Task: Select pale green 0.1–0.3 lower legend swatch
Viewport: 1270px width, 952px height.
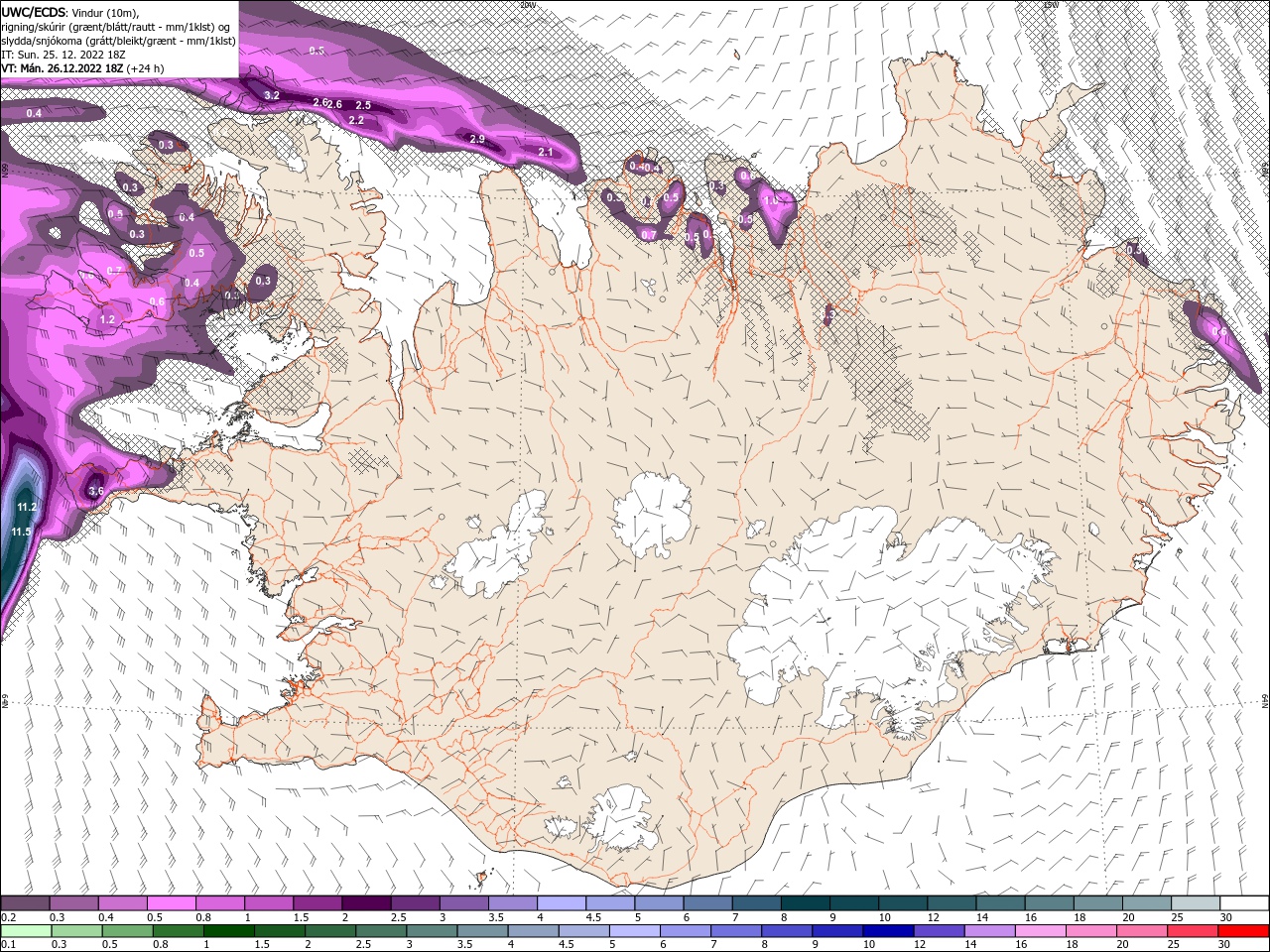Action: point(25,931)
